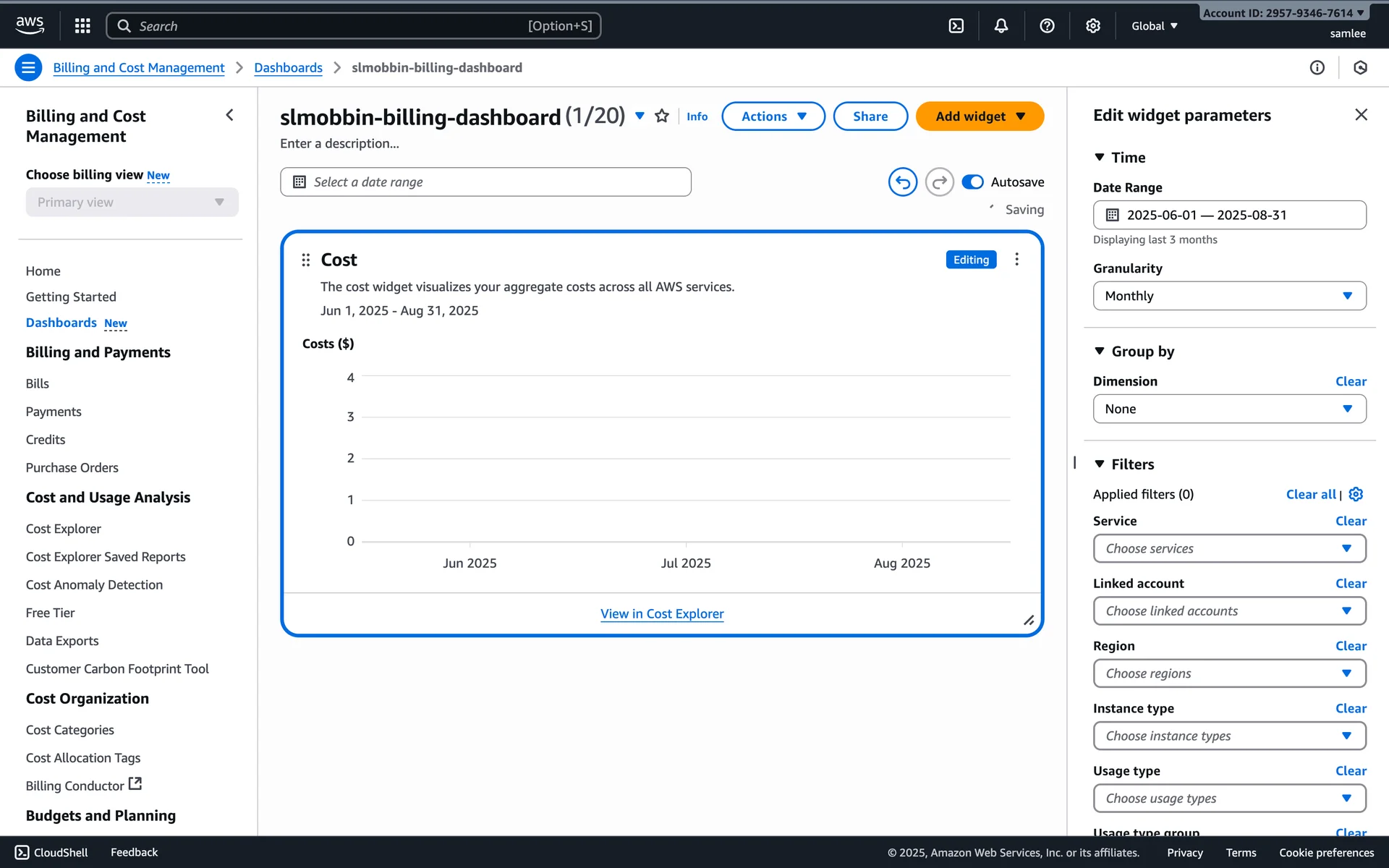Toggle the Autosave switch off
Viewport: 1389px width, 868px height.
click(x=972, y=182)
